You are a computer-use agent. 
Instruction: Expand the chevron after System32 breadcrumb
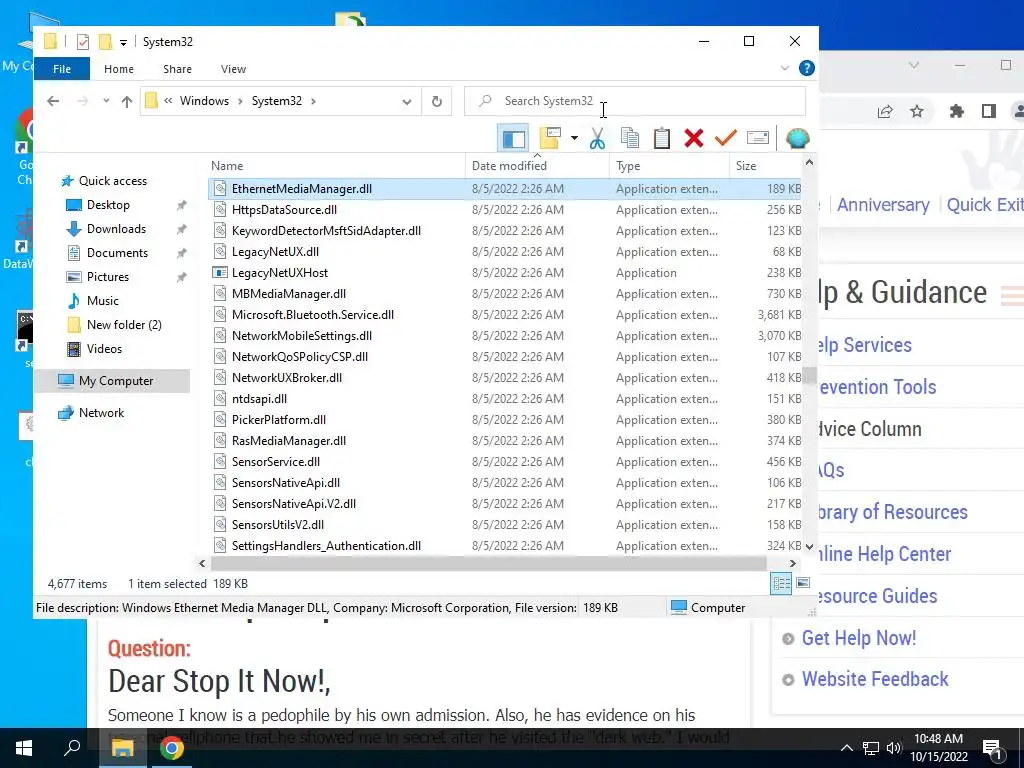(x=313, y=101)
